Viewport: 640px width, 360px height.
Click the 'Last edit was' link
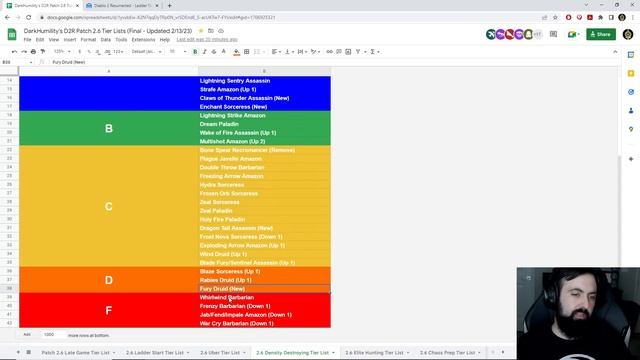(x=207, y=40)
